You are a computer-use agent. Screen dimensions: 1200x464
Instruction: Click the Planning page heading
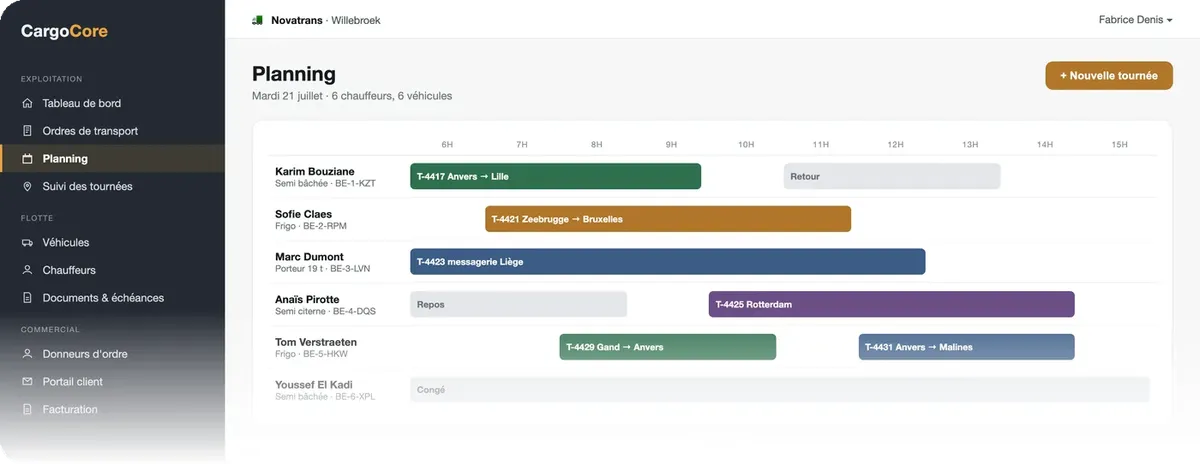point(294,74)
